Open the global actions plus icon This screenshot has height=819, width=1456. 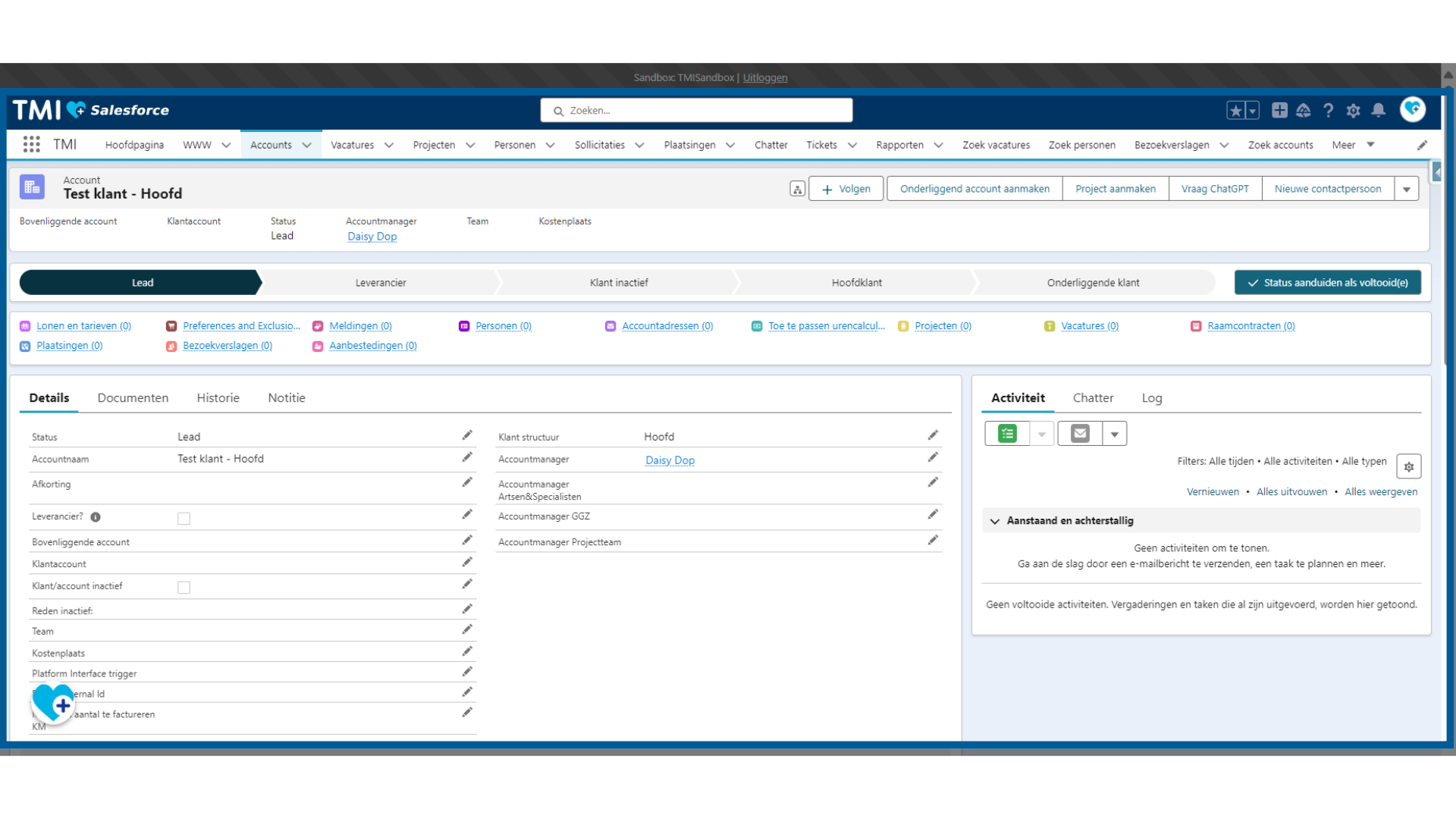1279,111
